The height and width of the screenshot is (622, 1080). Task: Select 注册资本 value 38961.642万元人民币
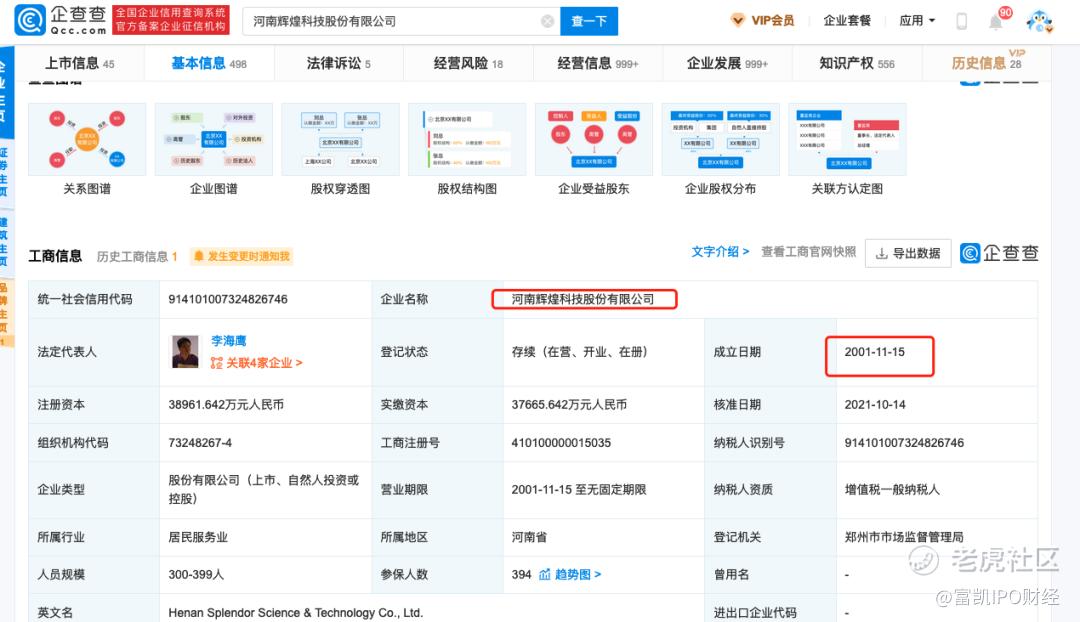tap(226, 404)
